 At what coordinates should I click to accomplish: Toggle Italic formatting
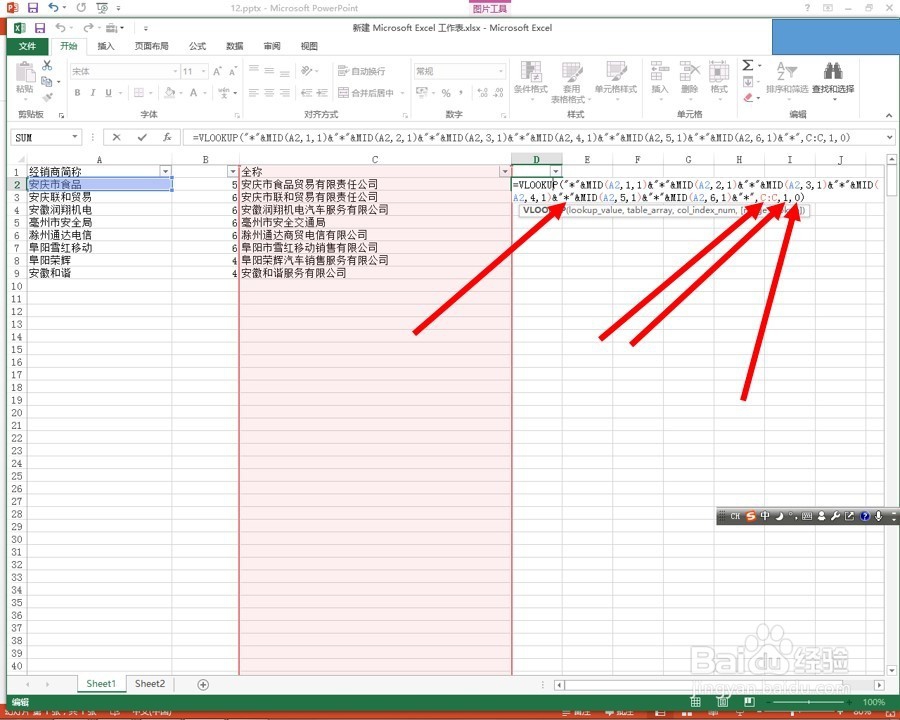(92, 92)
